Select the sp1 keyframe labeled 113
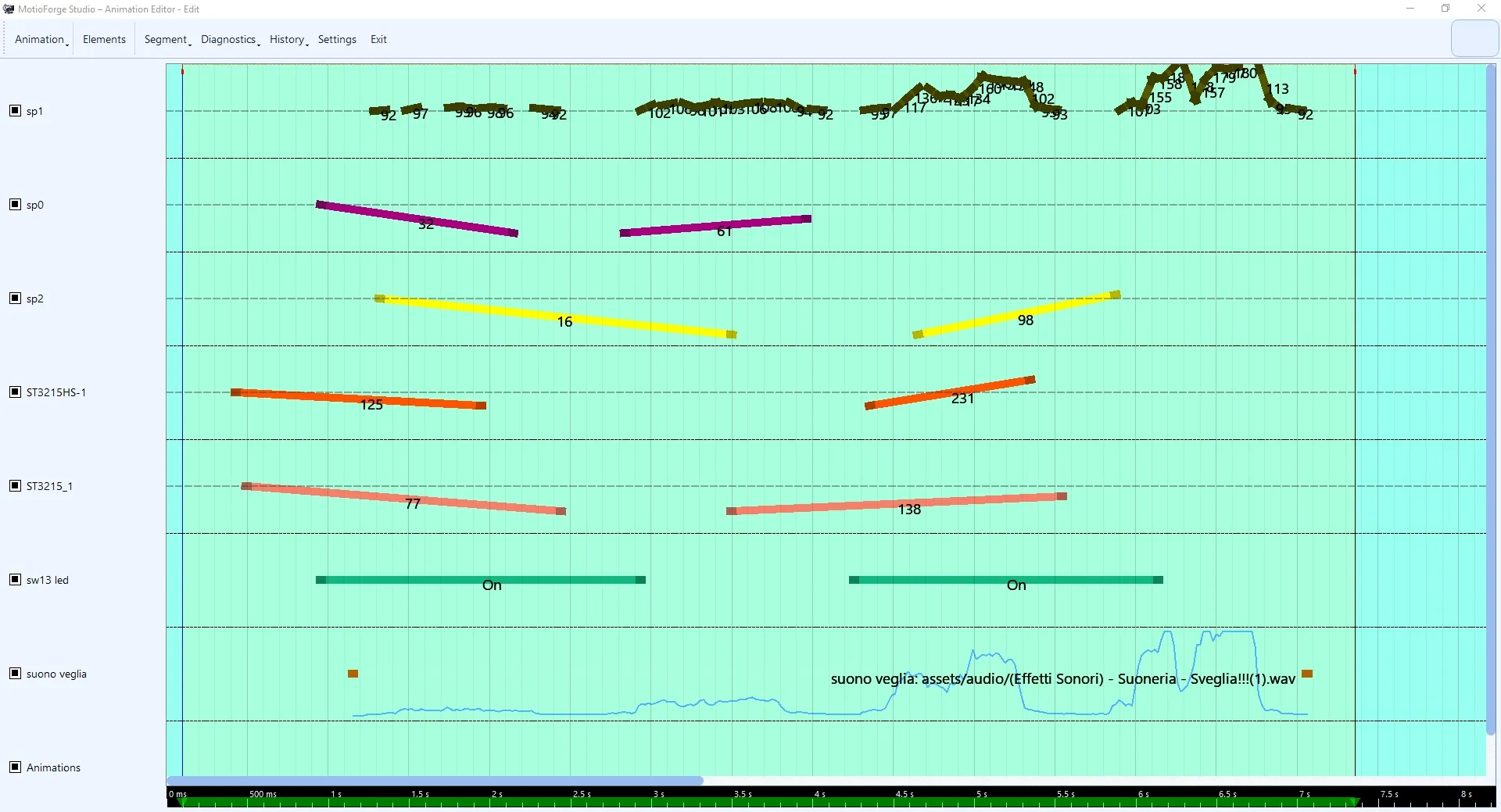Viewport: 1501px width, 812px height. [1277, 89]
